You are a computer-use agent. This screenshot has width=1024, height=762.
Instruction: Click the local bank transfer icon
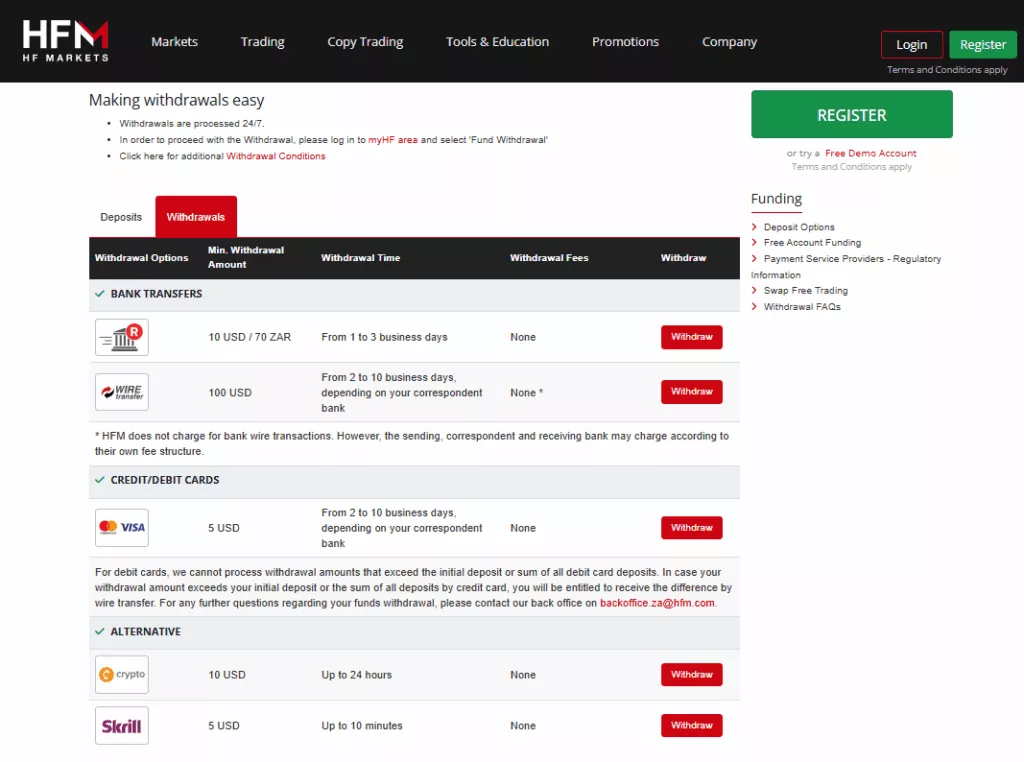[121, 337]
